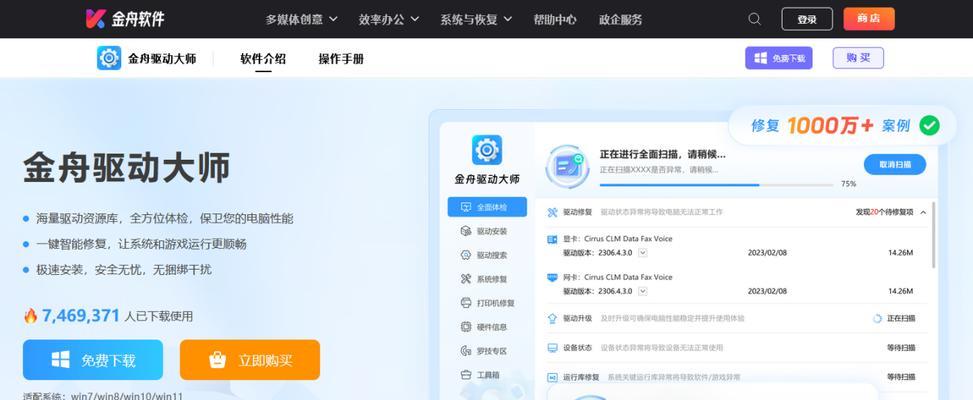Click shopping bag icon on 立即购买 button
973x400 pixels.
[218, 360]
